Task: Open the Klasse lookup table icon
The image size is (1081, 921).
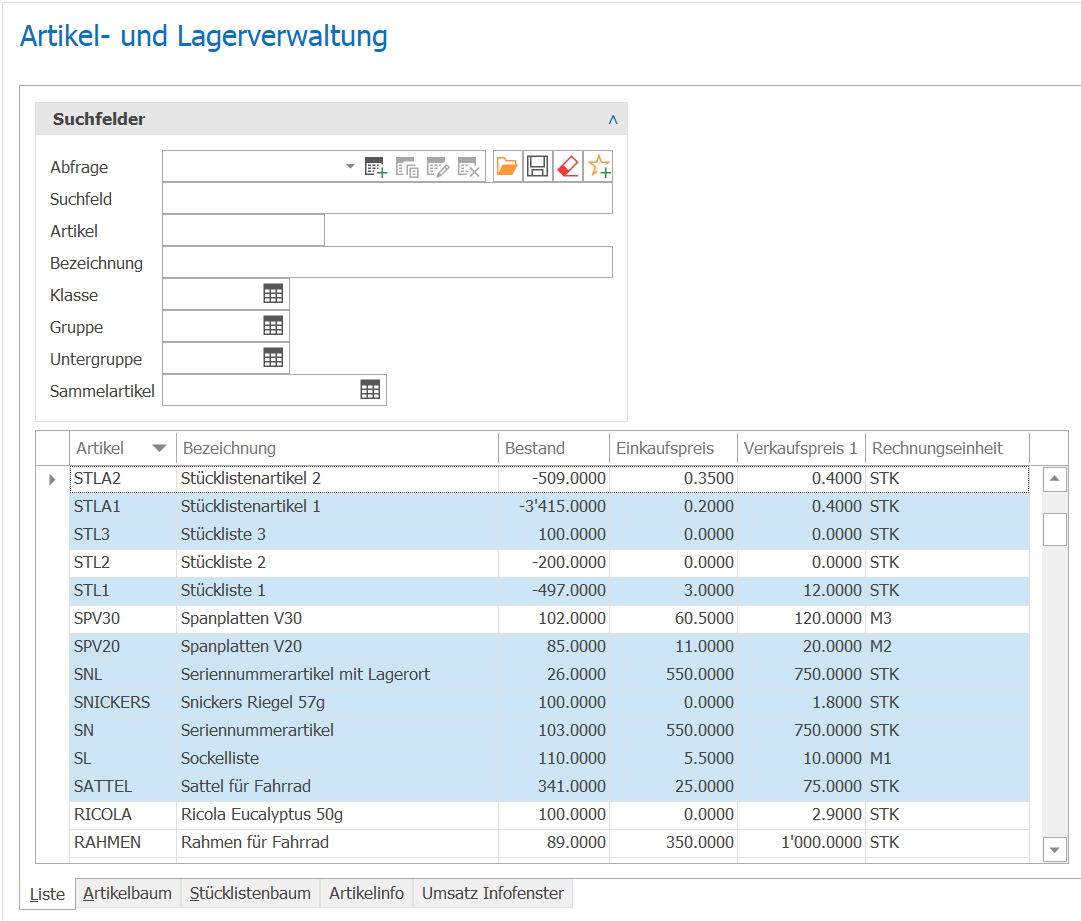Action: (x=273, y=294)
